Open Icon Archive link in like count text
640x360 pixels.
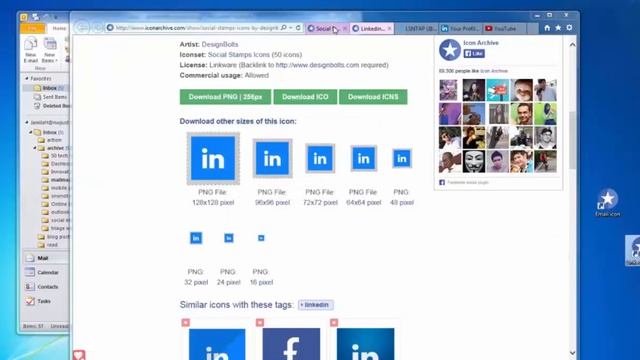[x=494, y=71]
